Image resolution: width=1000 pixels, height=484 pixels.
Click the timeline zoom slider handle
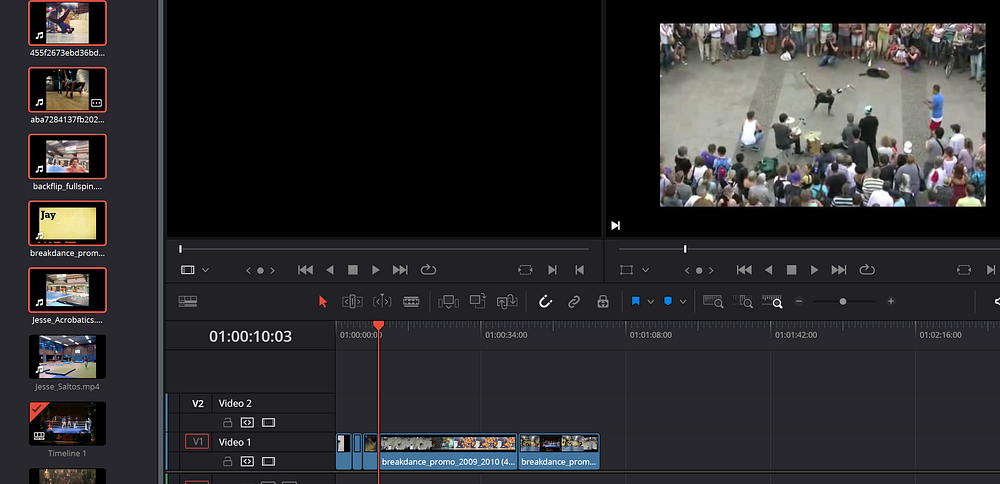pos(843,301)
